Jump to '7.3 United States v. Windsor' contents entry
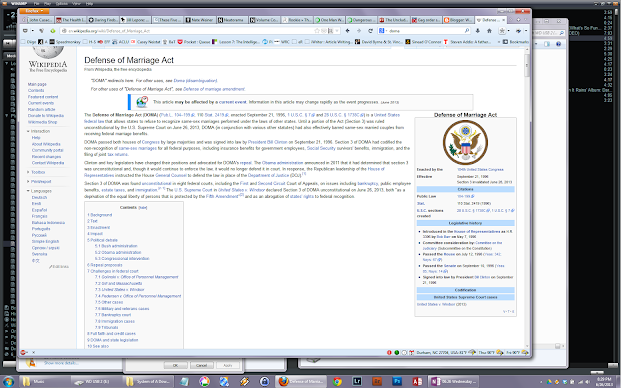This screenshot has width=640, height=388. [120, 289]
